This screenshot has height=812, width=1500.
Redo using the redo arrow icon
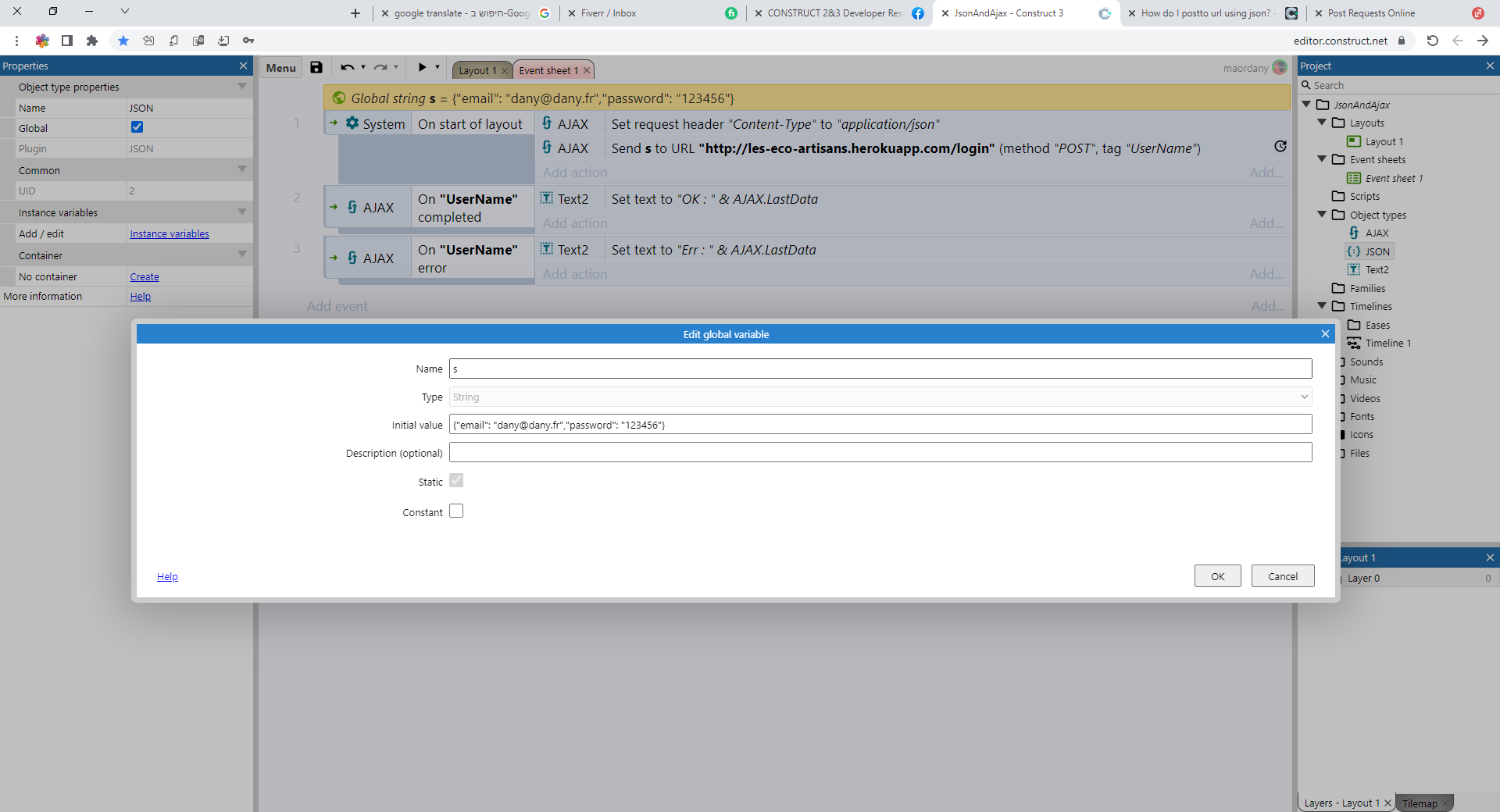(x=381, y=67)
